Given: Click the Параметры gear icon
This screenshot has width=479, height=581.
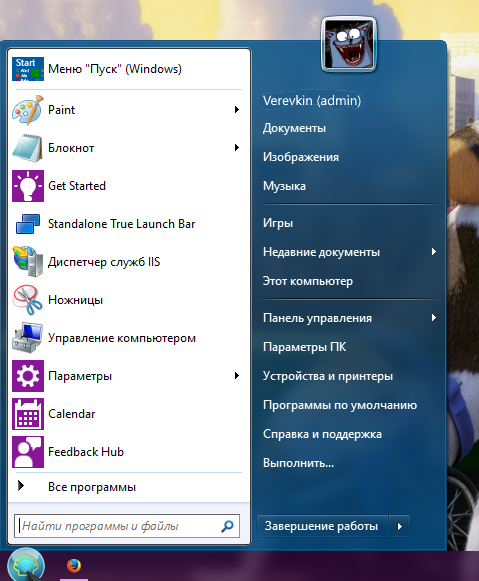Looking at the screenshot, I should click(28, 376).
